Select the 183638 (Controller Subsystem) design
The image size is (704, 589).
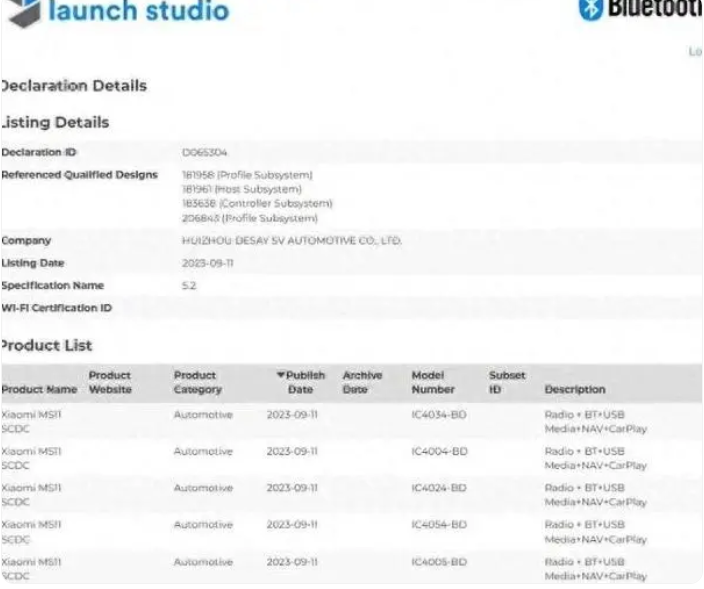[x=257, y=203]
